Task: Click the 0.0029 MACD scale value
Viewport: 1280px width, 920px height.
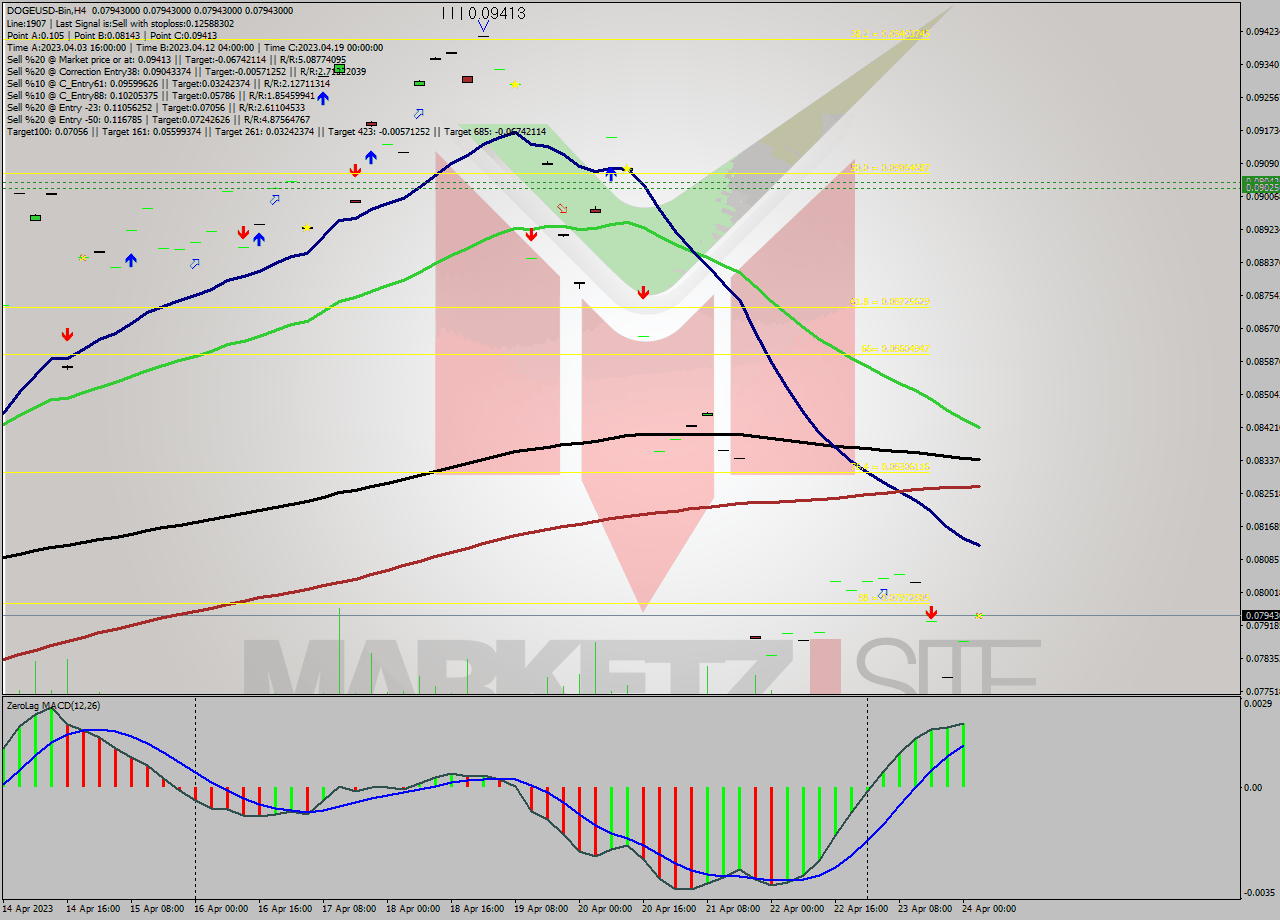Action: [1259, 705]
